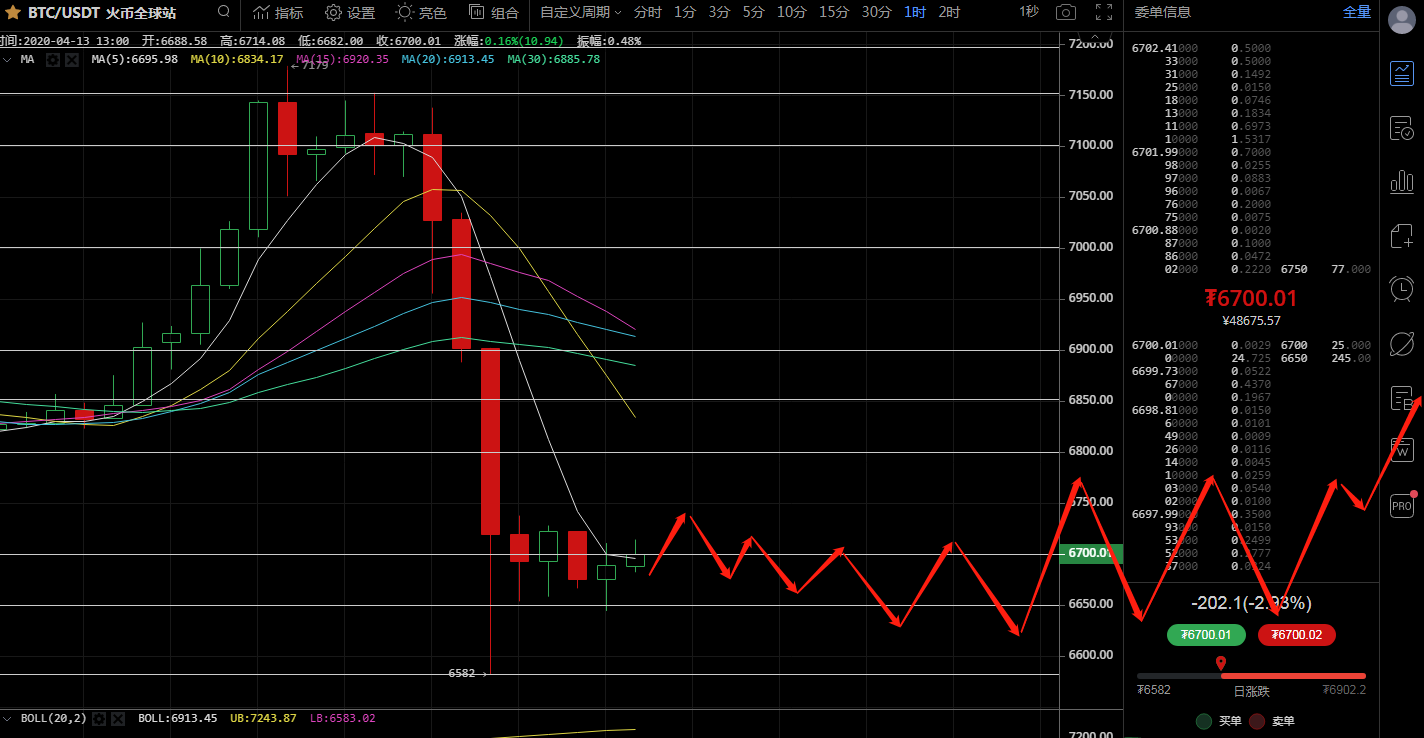Toggle the 买单 buy orders legend
1424x738 pixels.
[x=1218, y=721]
